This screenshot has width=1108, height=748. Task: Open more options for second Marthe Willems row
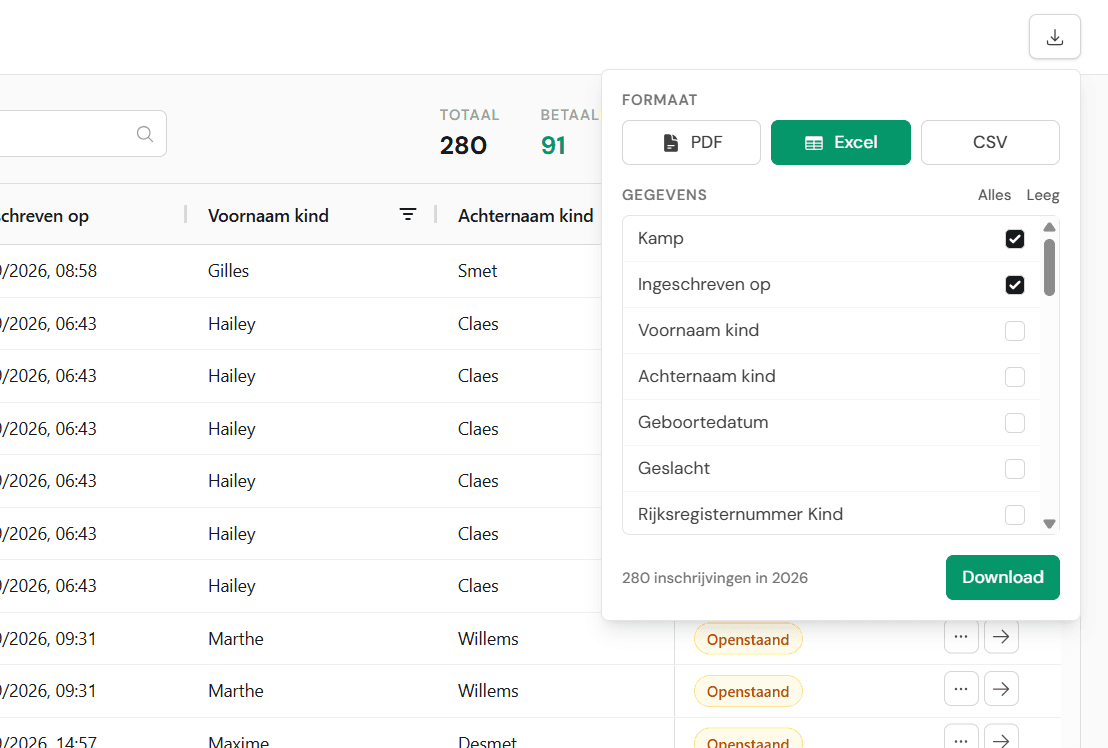click(961, 689)
